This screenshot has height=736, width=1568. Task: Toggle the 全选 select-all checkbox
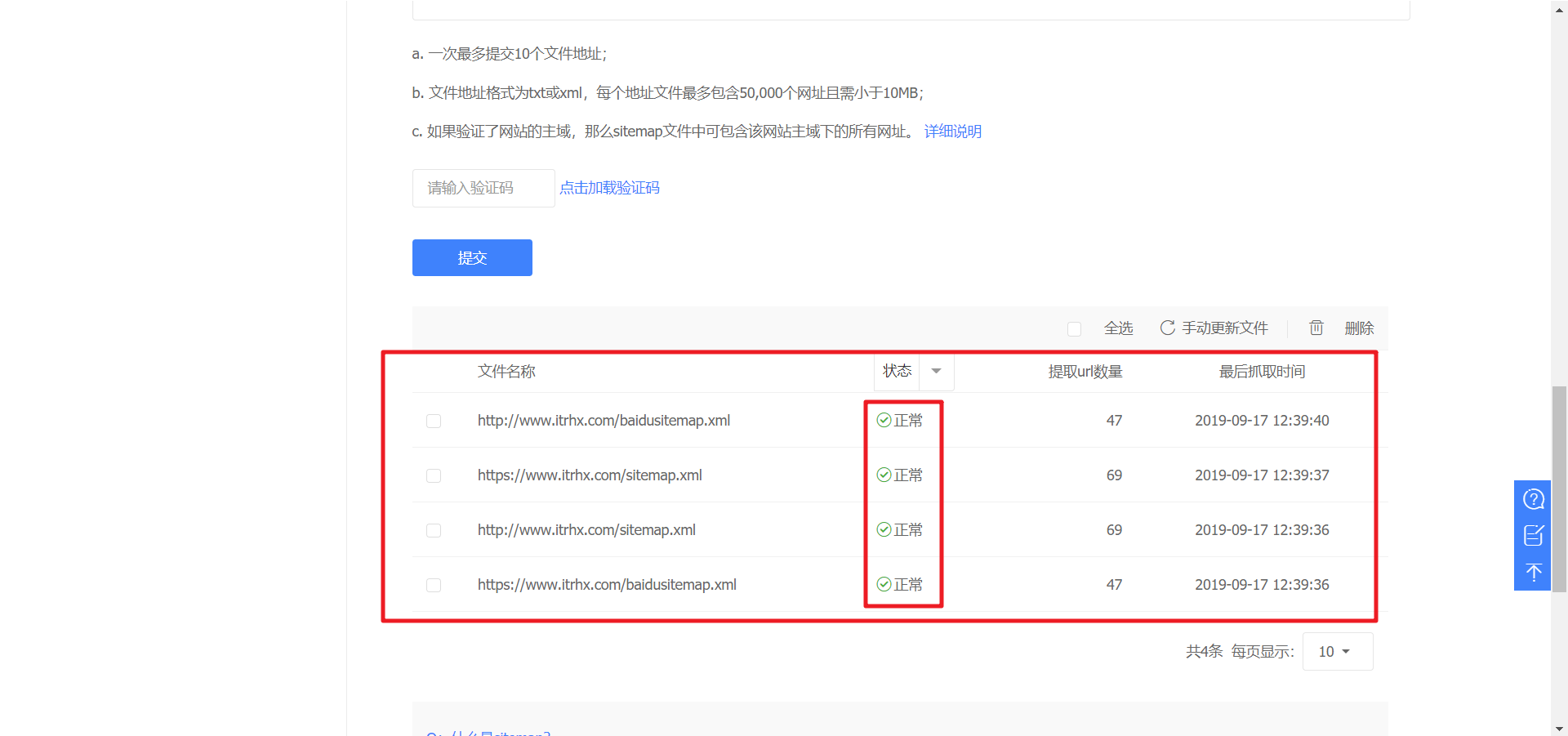[1074, 328]
